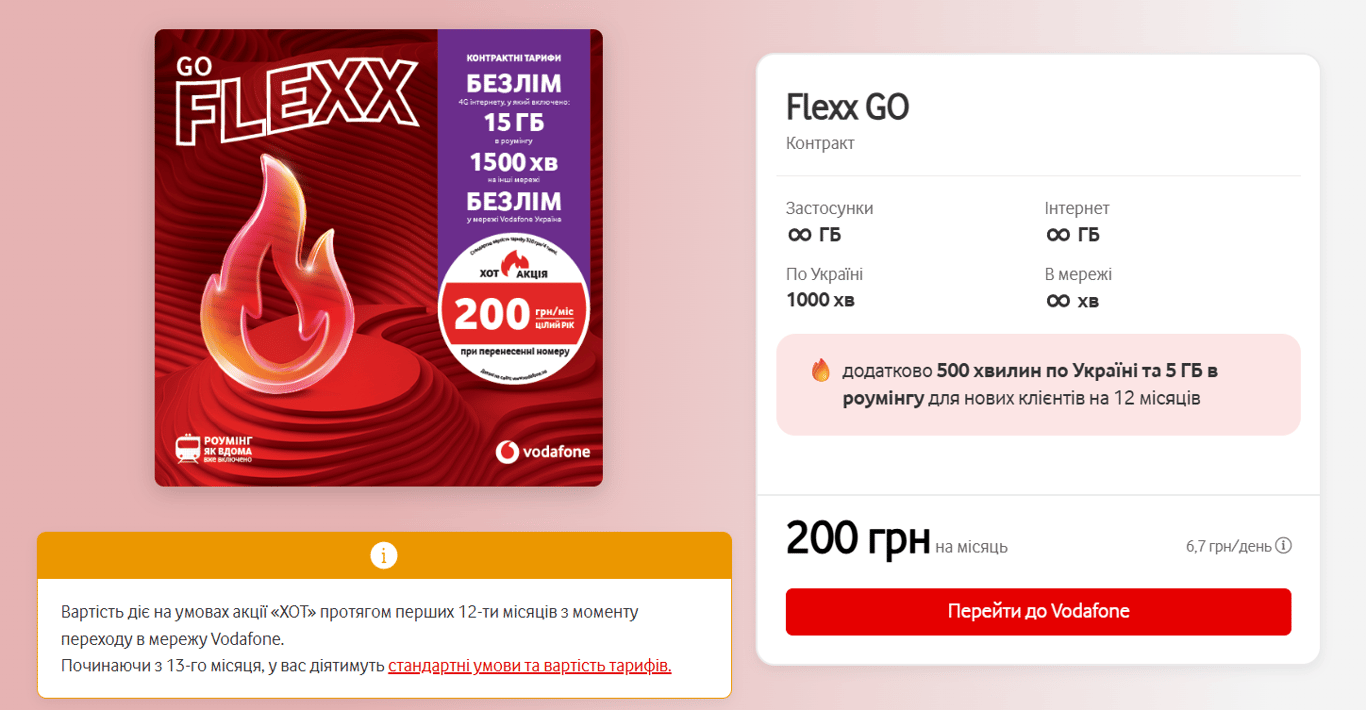Click the Flexx GO tariff title
The width and height of the screenshot is (1366, 710).
(x=847, y=107)
